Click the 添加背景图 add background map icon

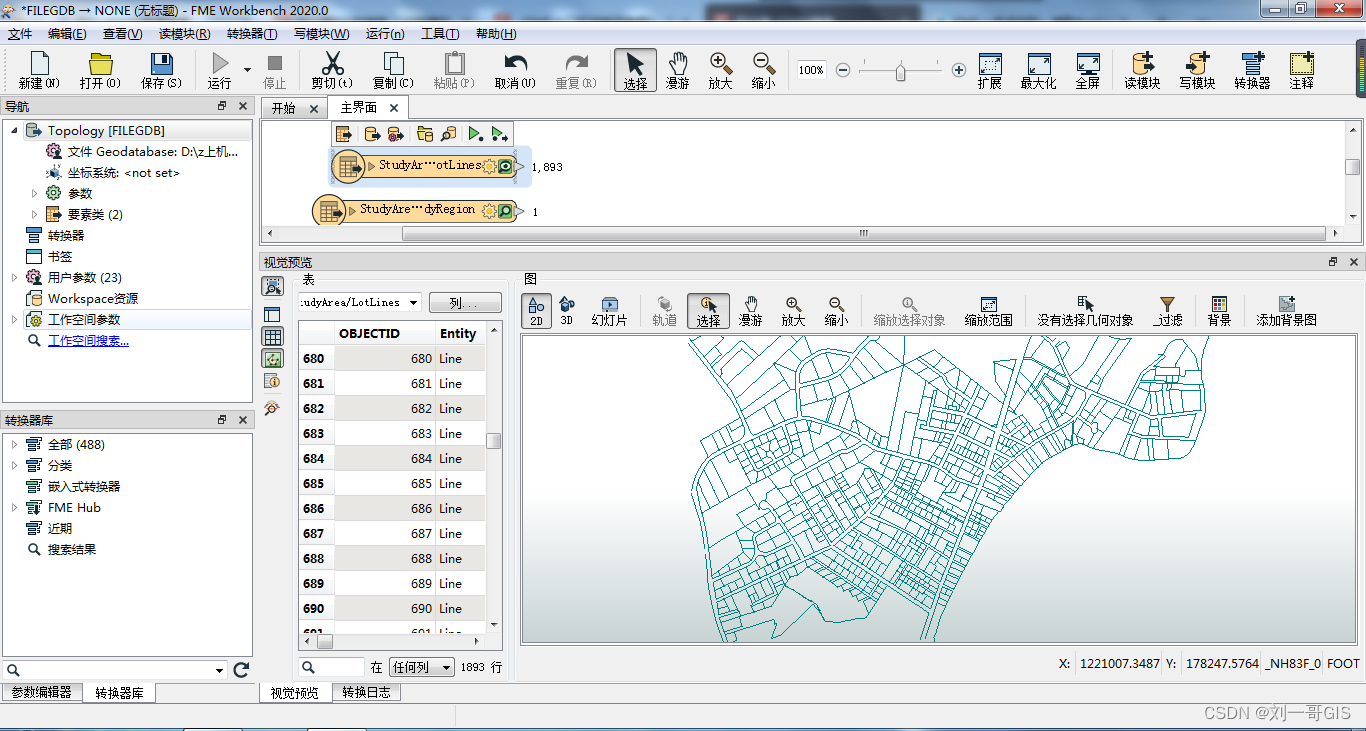[1287, 304]
